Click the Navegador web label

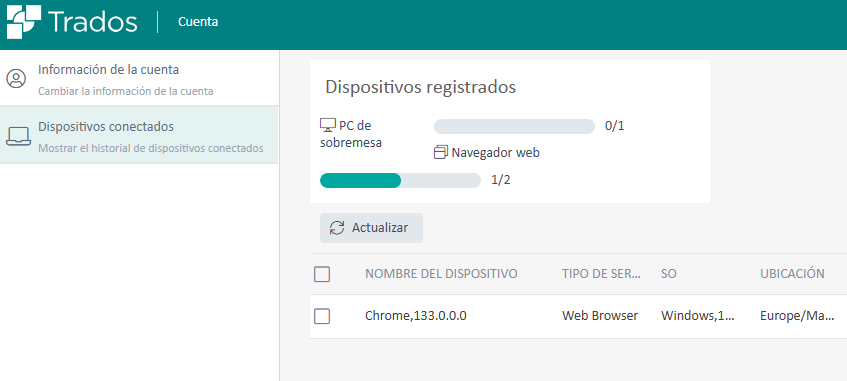point(495,153)
